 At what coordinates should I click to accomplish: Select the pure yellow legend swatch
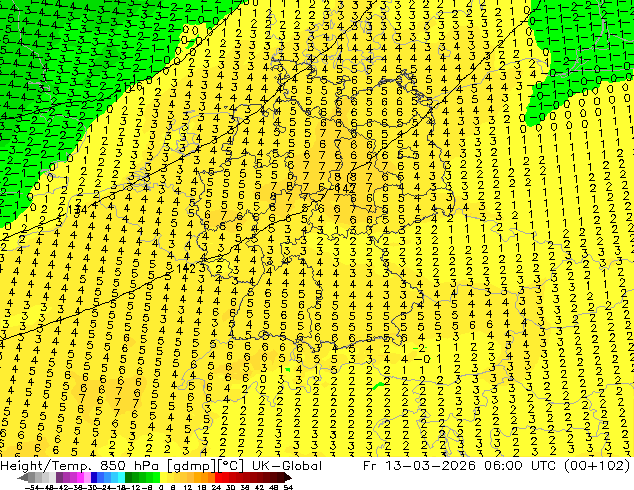(163, 478)
